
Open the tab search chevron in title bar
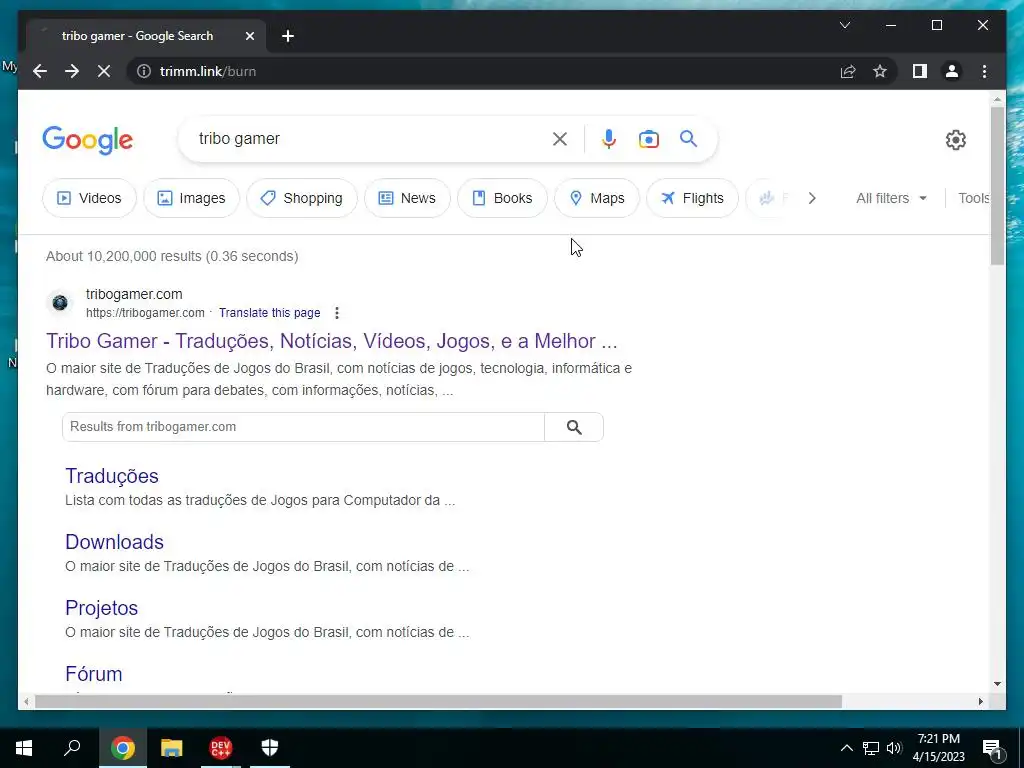coord(844,25)
